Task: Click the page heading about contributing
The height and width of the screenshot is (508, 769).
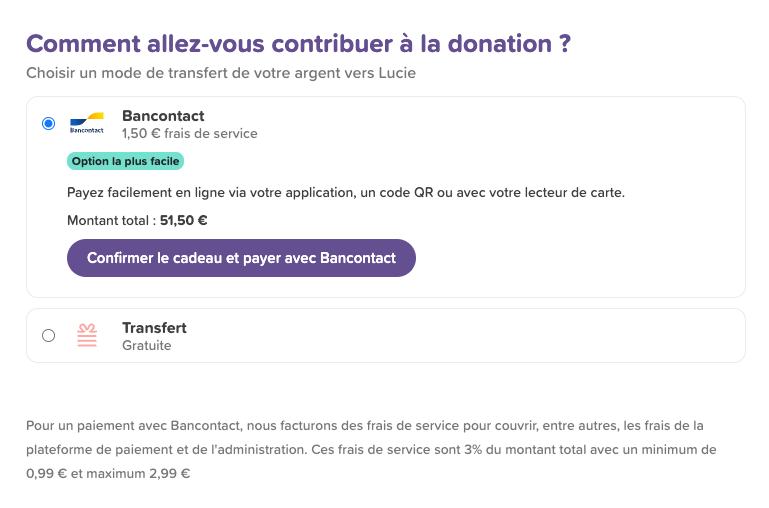Action: 299,44
